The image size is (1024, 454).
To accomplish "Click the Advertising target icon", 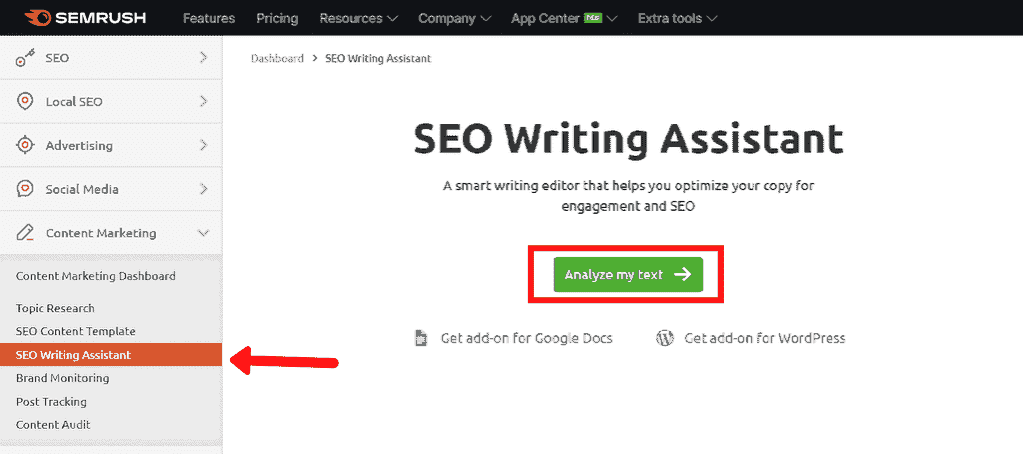I will pos(25,145).
